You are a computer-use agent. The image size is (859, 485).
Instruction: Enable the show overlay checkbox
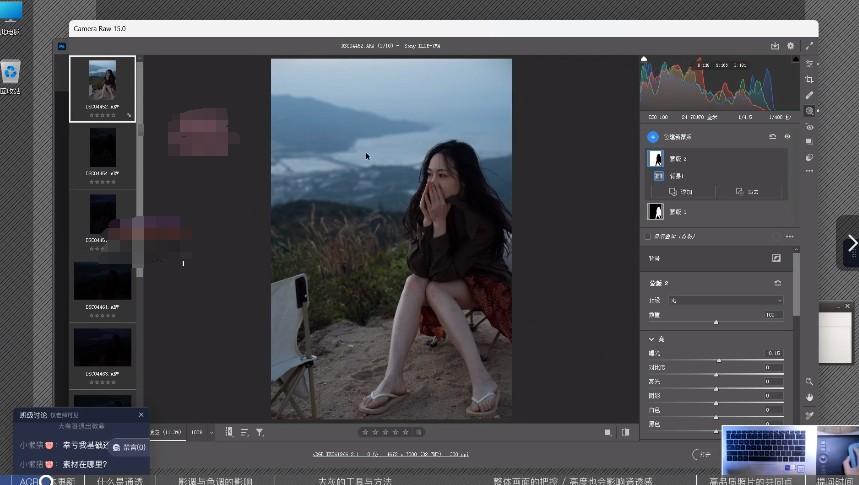coord(647,237)
